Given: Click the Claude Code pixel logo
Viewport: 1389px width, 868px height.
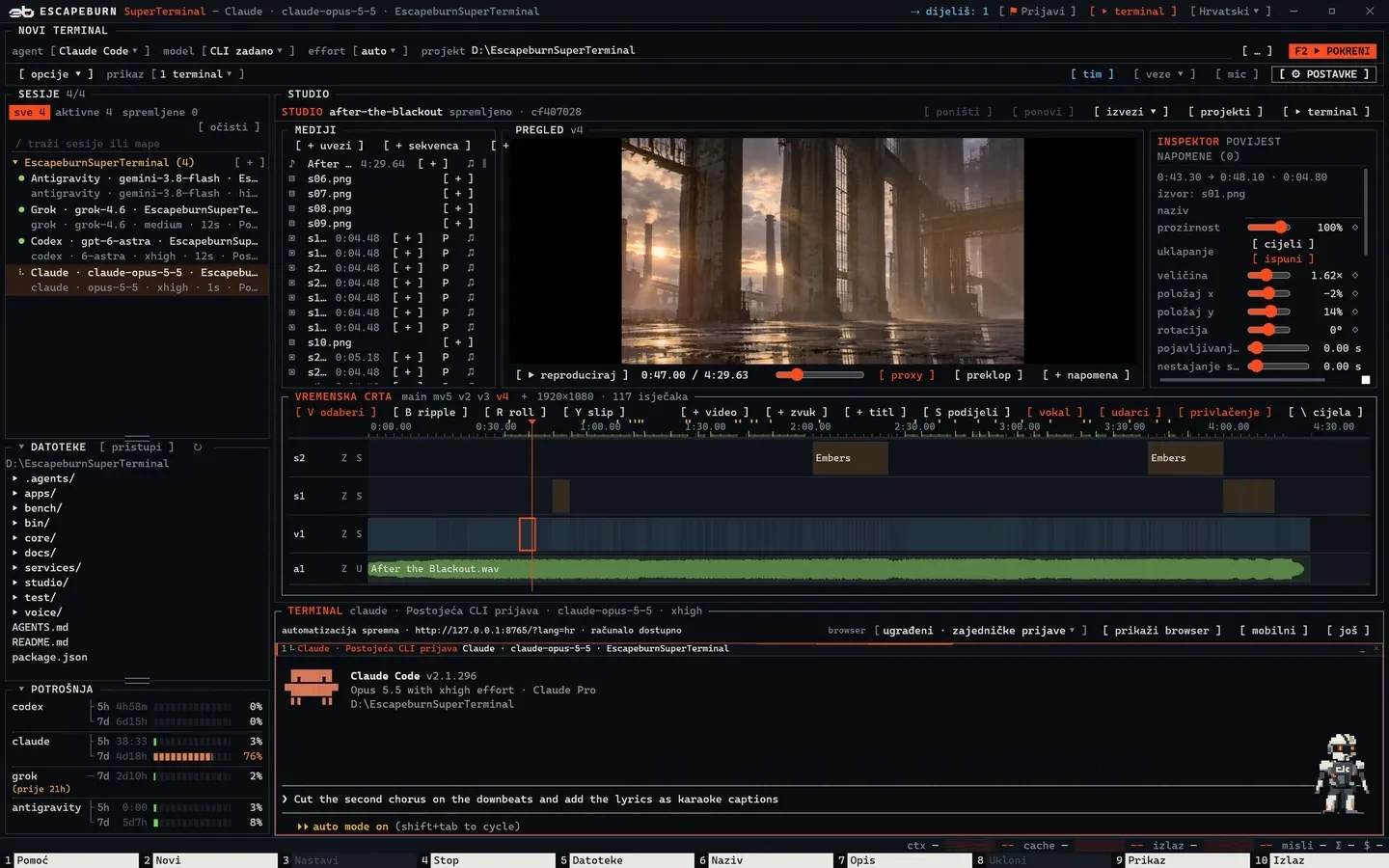Looking at the screenshot, I should coord(312,688).
